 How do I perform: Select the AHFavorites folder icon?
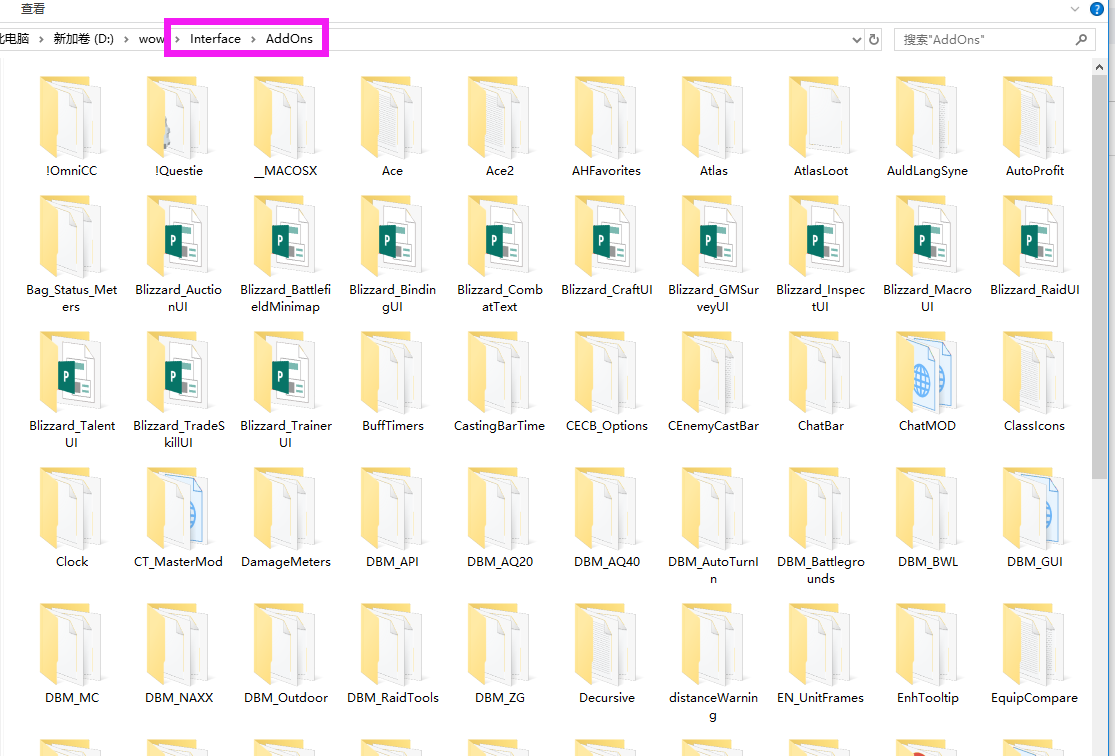click(x=607, y=117)
